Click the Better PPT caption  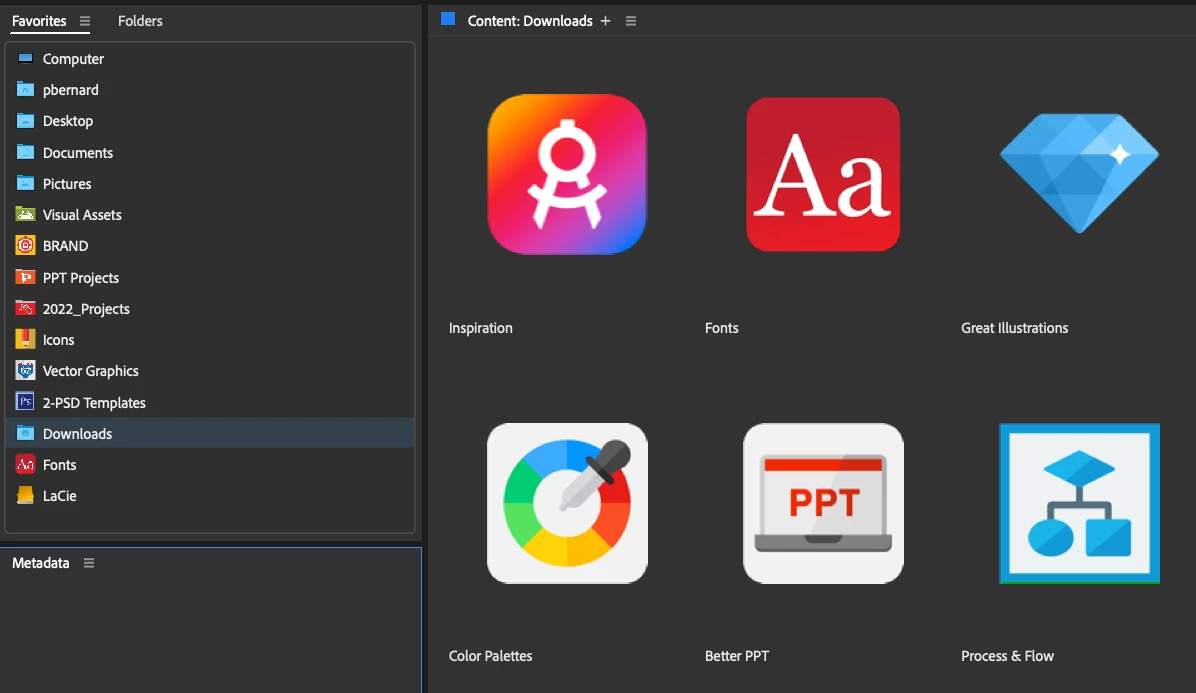click(737, 656)
